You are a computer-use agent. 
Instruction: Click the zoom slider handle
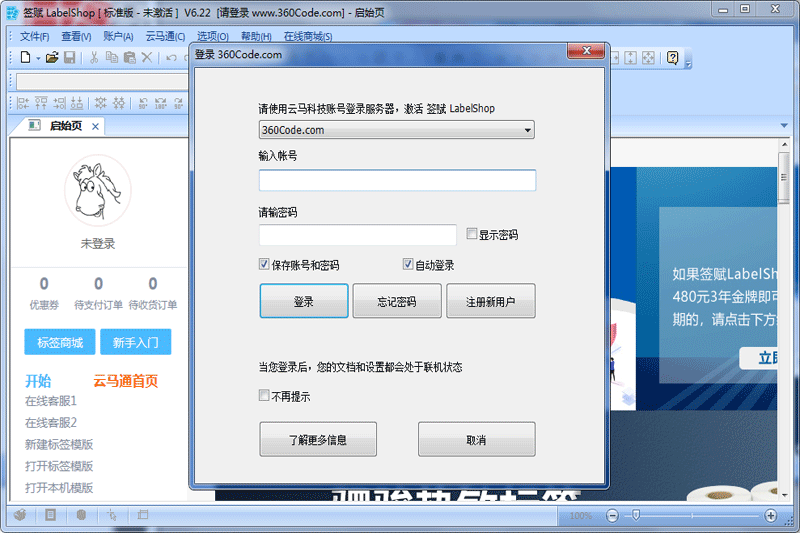636,516
